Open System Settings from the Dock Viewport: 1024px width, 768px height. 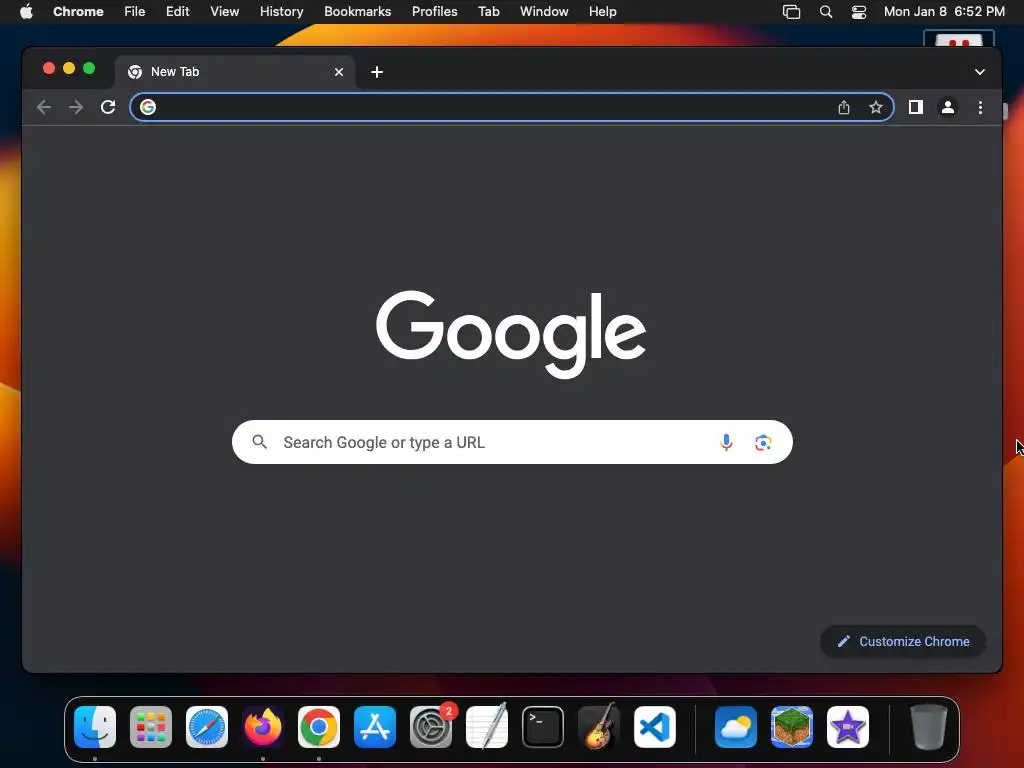pyautogui.click(x=431, y=726)
